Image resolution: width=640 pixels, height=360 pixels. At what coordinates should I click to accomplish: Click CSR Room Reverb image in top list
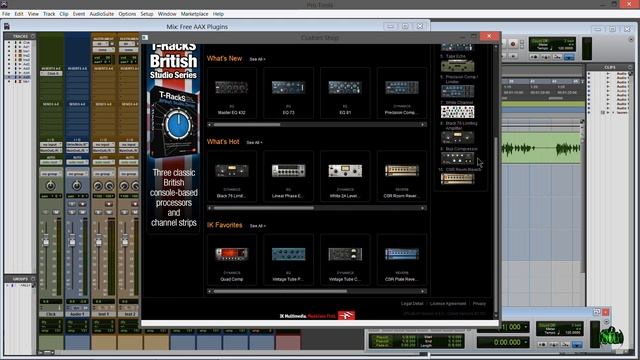pyautogui.click(x=457, y=178)
